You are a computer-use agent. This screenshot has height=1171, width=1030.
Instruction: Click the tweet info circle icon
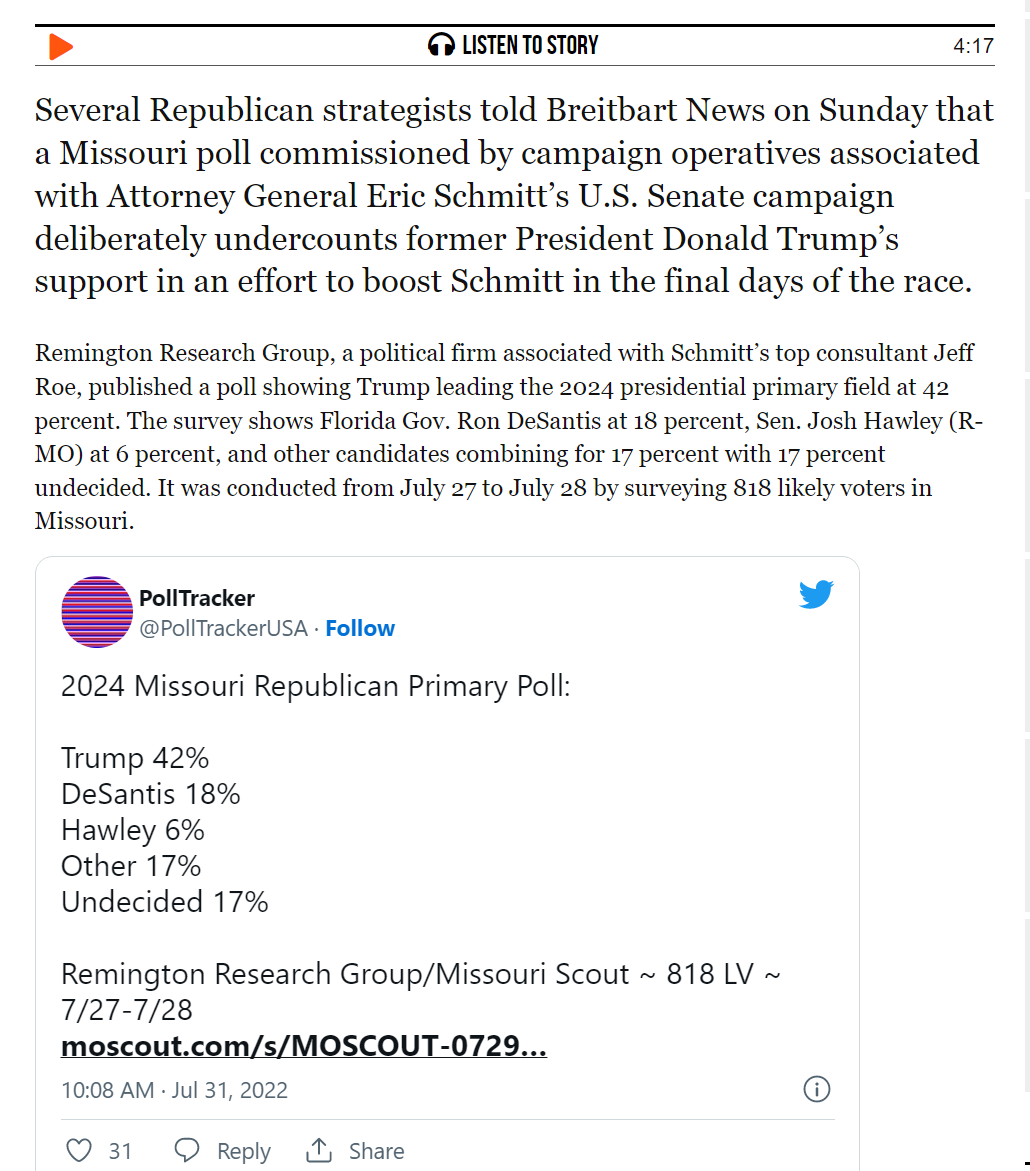817,1089
